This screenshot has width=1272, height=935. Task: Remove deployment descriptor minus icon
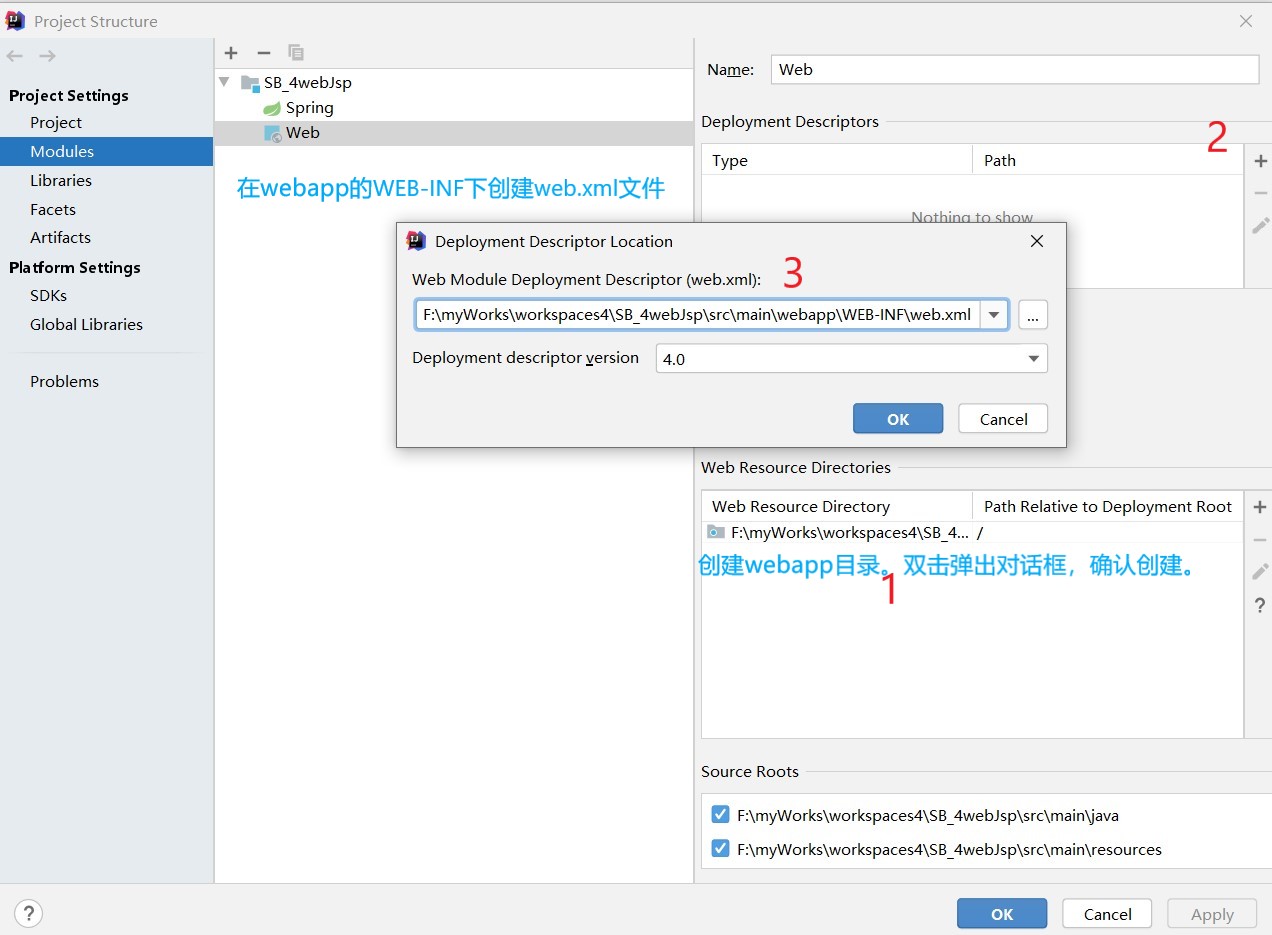(x=1260, y=193)
